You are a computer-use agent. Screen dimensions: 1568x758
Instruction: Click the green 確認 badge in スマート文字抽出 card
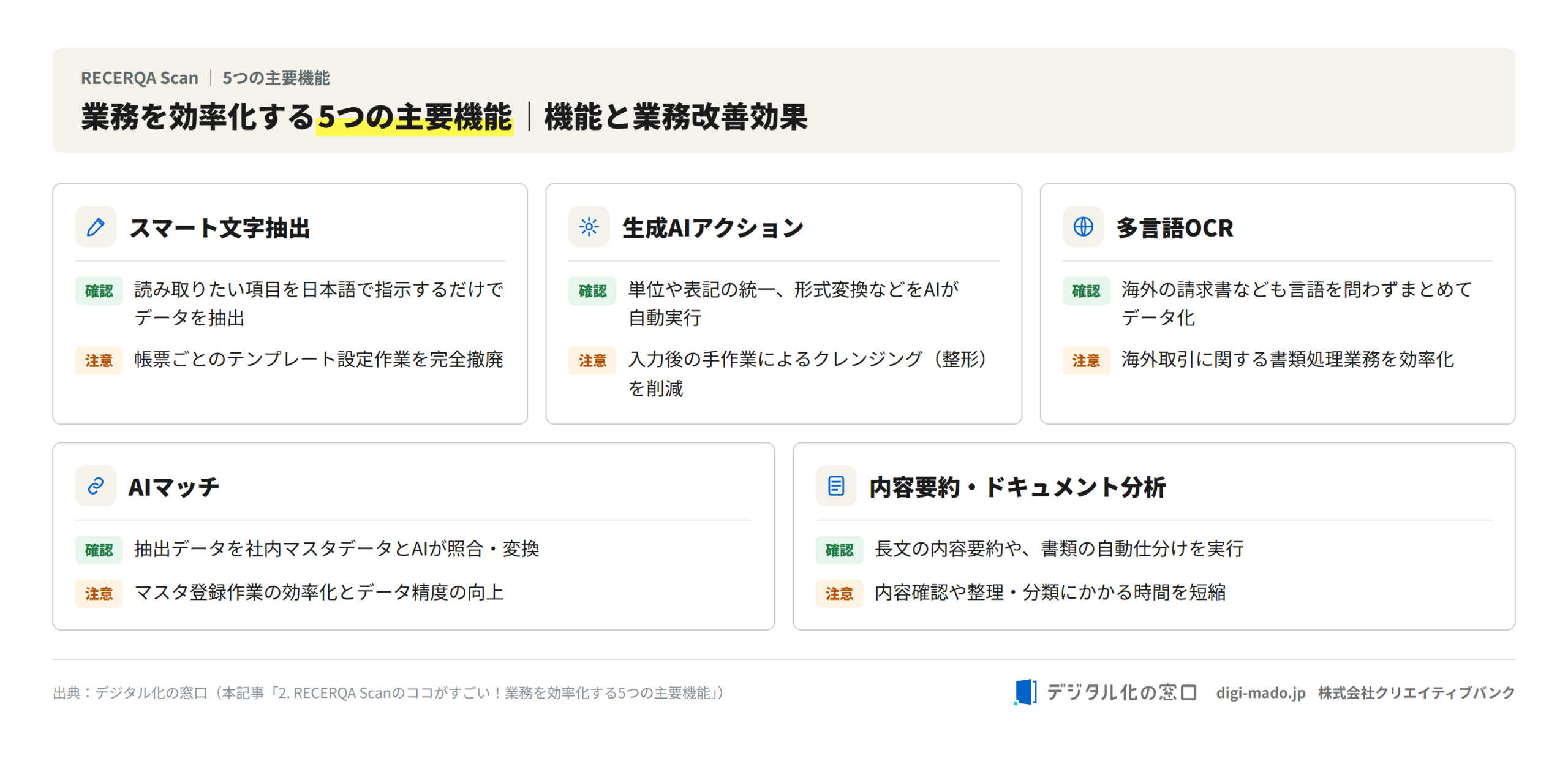pyautogui.click(x=99, y=290)
